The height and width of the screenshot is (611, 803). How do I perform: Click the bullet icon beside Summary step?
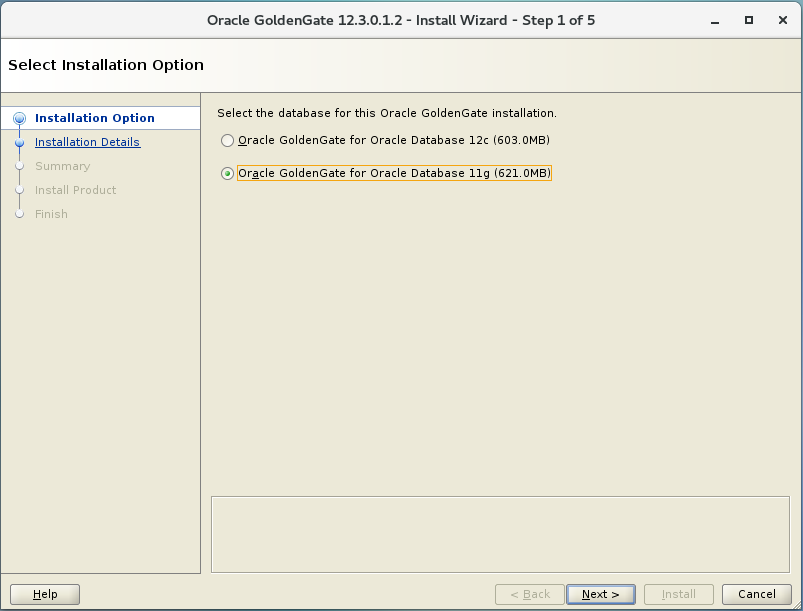tap(19, 166)
